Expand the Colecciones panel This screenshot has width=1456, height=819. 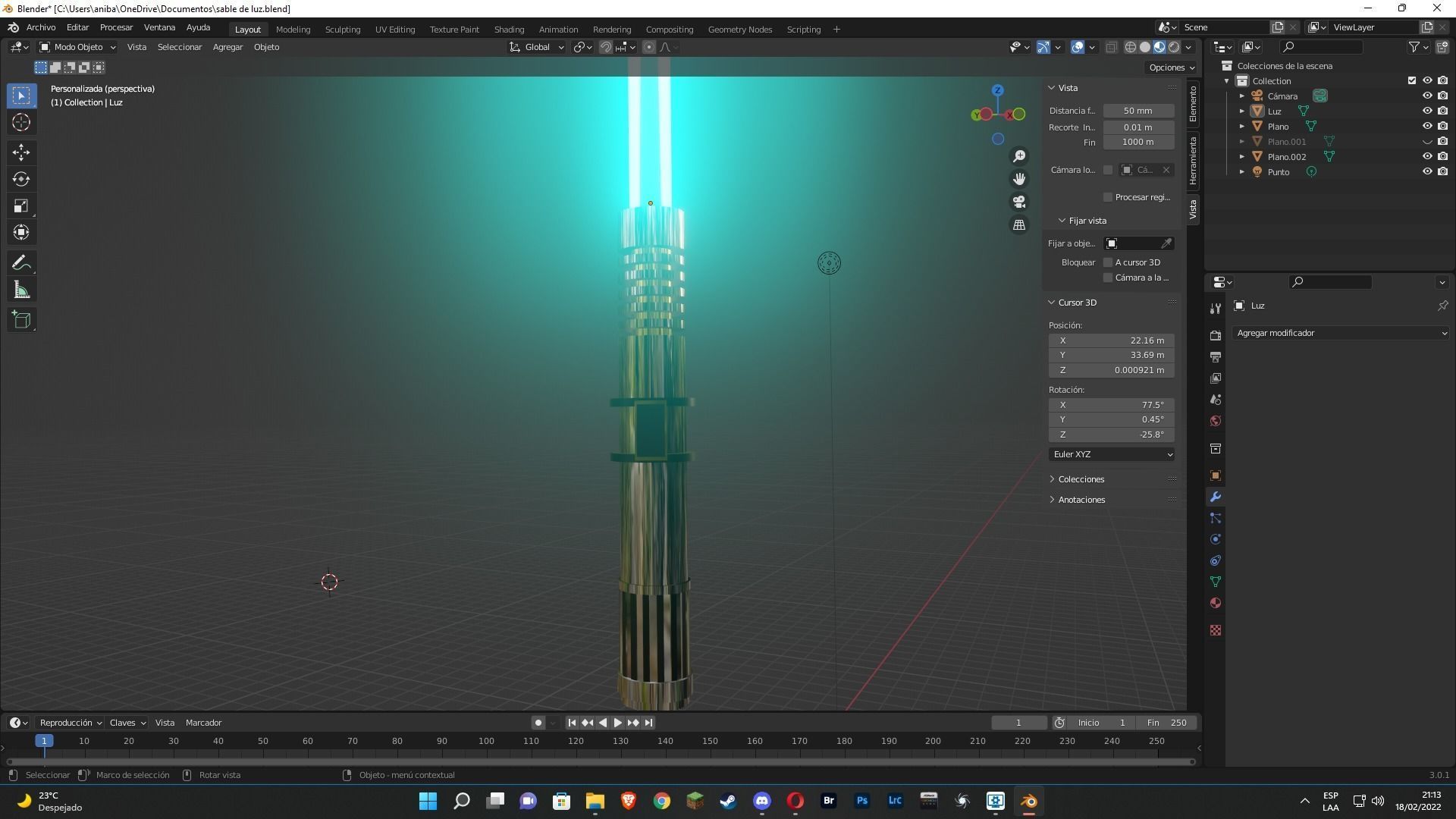pyautogui.click(x=1081, y=479)
